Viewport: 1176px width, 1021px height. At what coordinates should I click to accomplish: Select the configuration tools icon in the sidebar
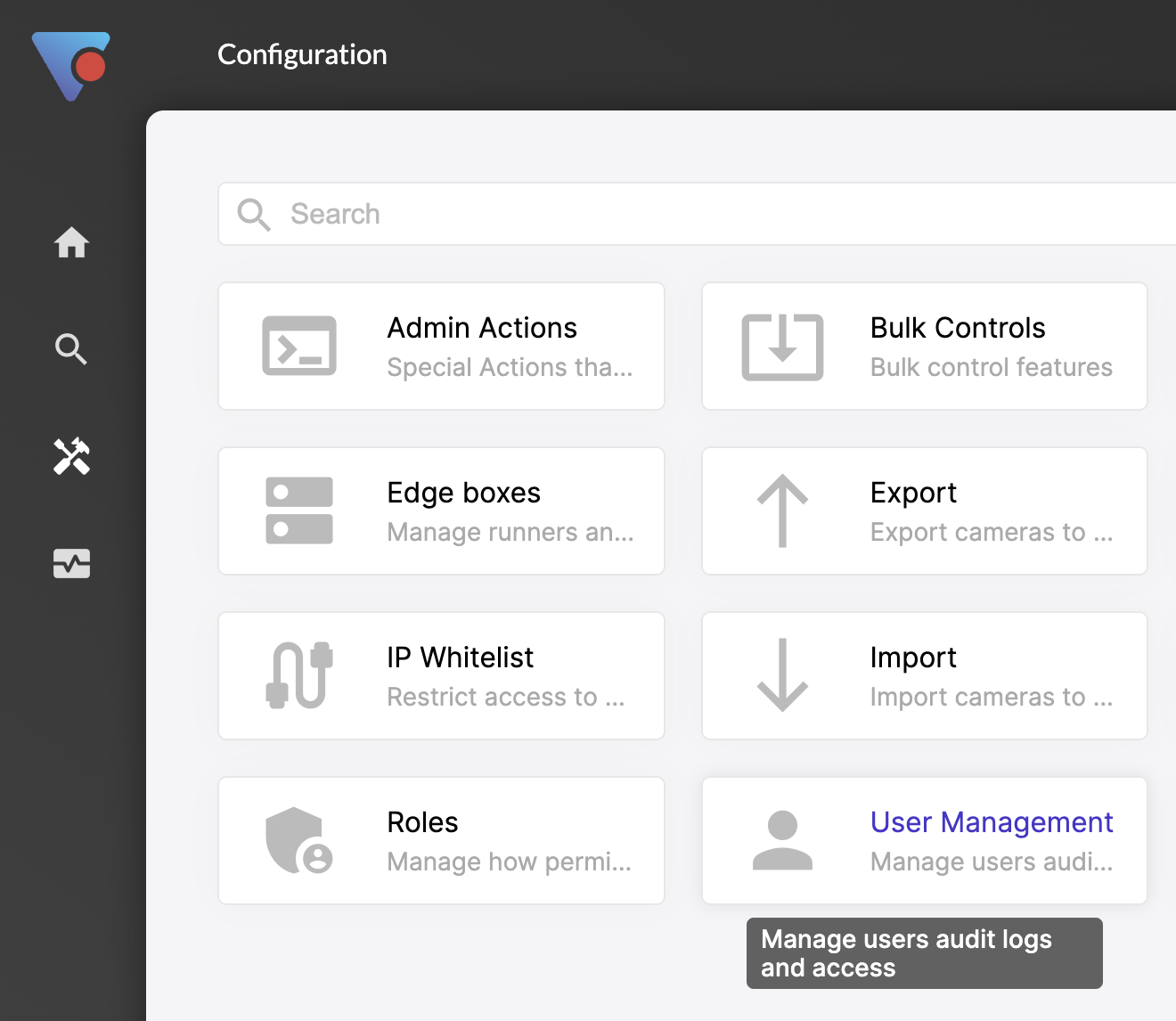(x=71, y=456)
